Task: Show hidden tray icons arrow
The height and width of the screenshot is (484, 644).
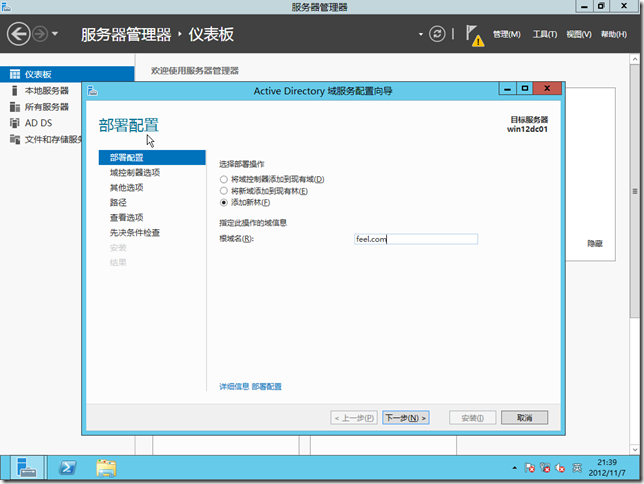Action: pyautogui.click(x=515, y=468)
